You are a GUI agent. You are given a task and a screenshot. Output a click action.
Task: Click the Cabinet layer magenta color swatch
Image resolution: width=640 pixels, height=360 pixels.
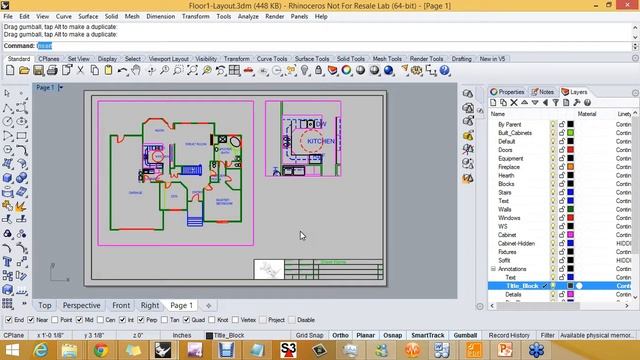[x=571, y=235]
